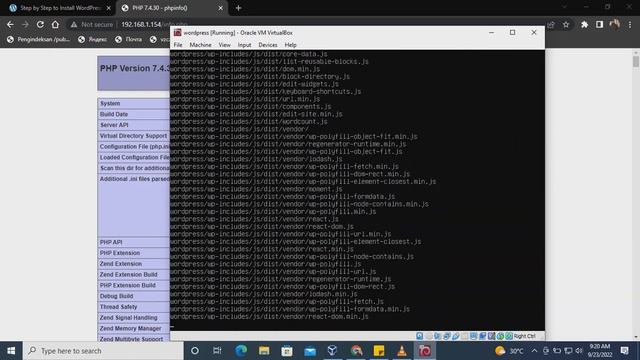Share this page icon in Chrome
640x360 pixels.
click(x=551, y=24)
